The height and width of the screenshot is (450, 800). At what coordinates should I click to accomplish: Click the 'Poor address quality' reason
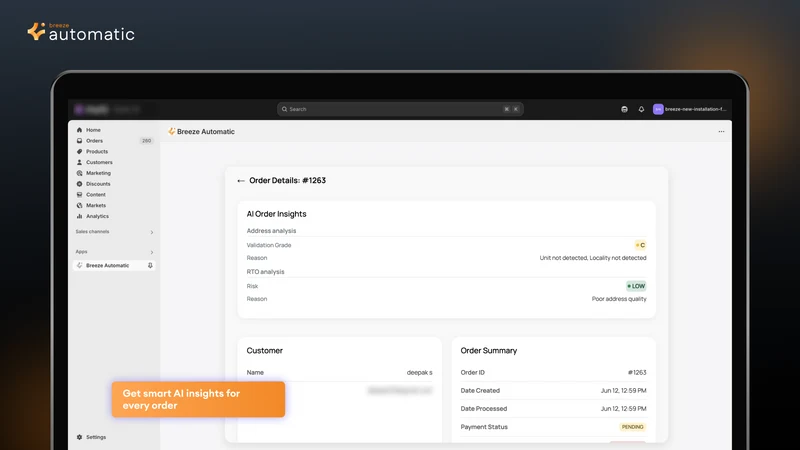619,299
